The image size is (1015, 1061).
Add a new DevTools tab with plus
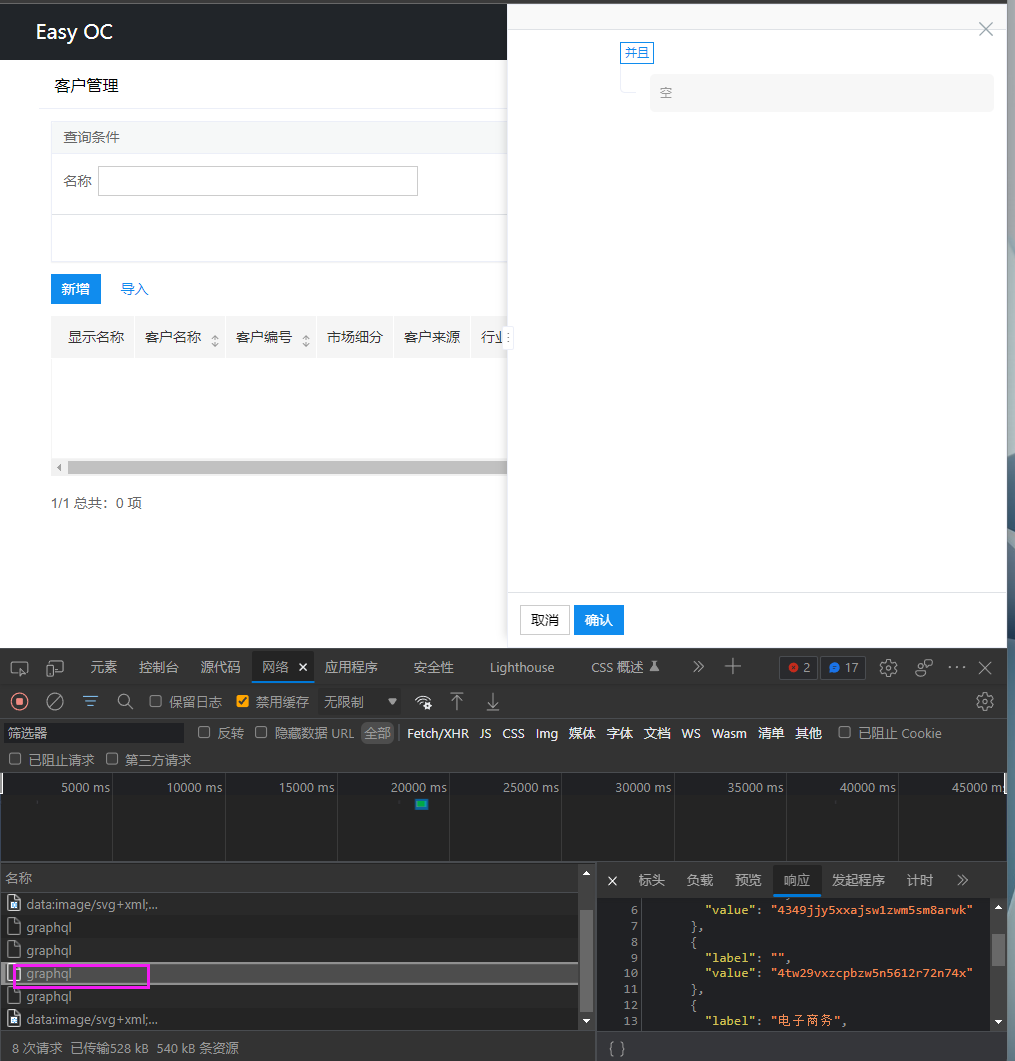[x=733, y=667]
